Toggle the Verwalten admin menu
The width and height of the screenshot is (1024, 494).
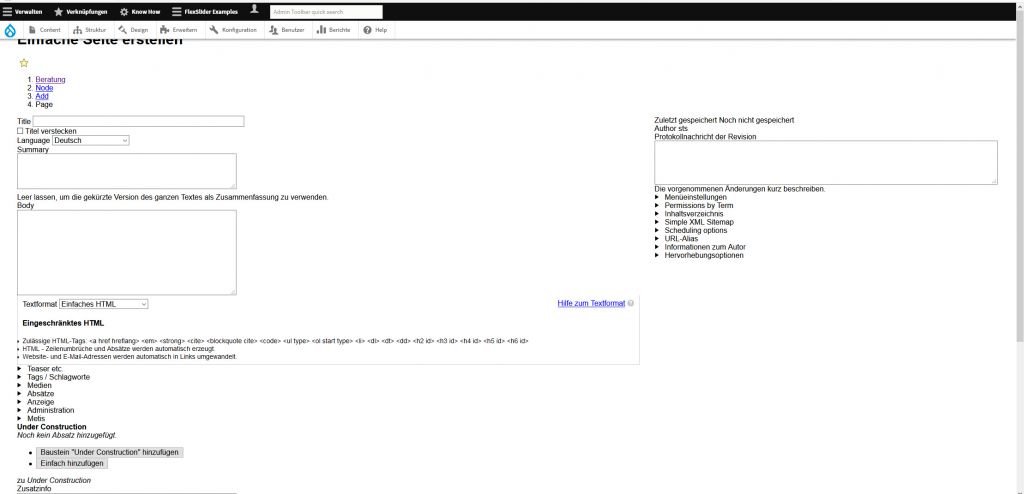(22, 11)
